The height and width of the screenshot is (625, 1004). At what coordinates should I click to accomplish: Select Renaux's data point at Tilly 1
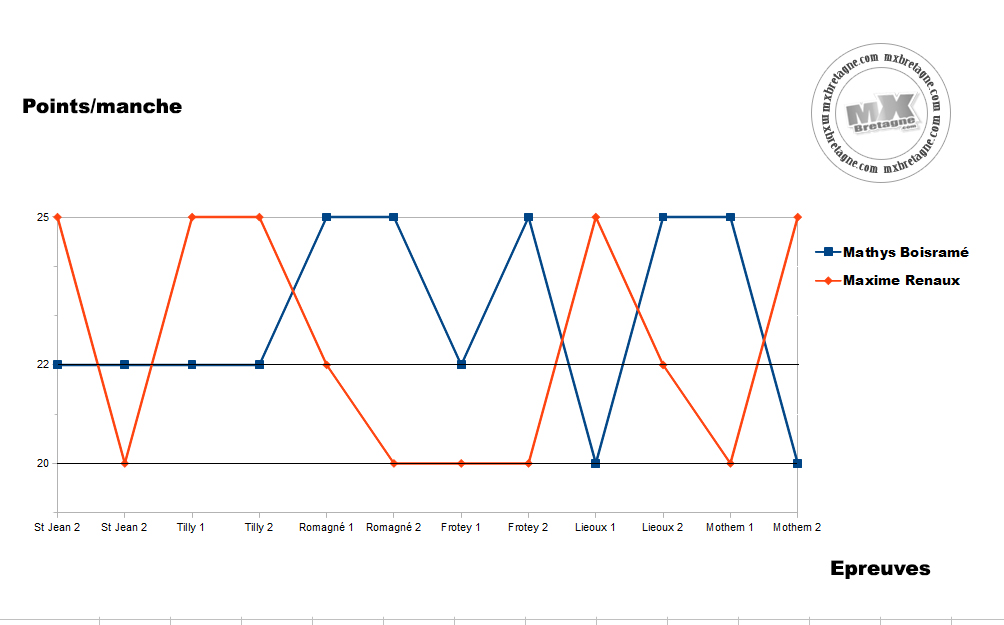(x=191, y=217)
